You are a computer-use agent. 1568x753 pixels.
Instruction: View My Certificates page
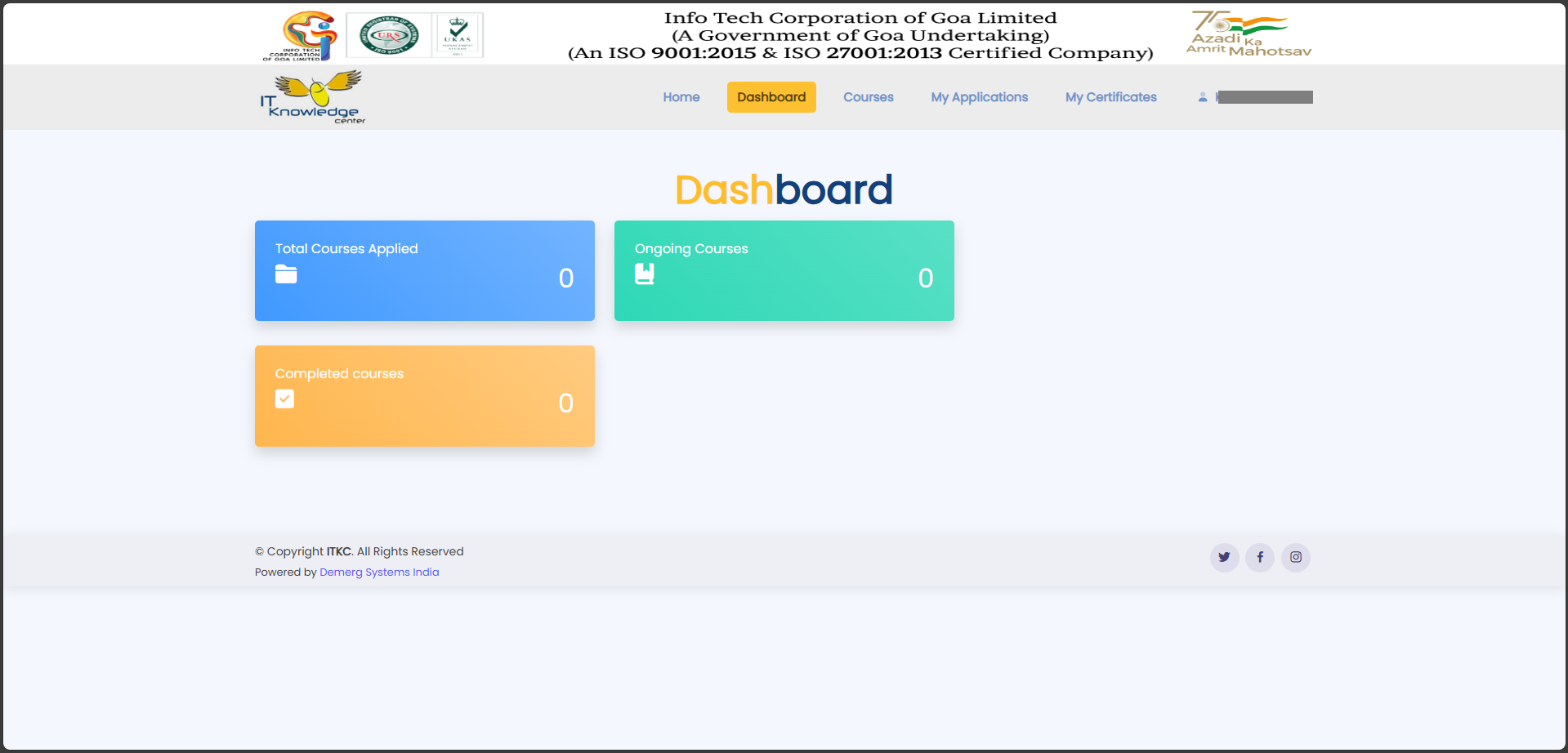pos(1110,97)
